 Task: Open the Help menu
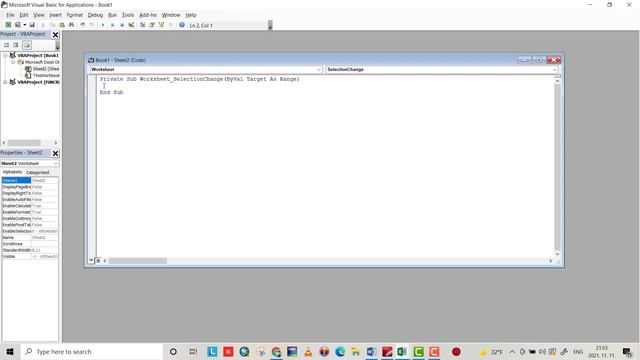click(191, 15)
